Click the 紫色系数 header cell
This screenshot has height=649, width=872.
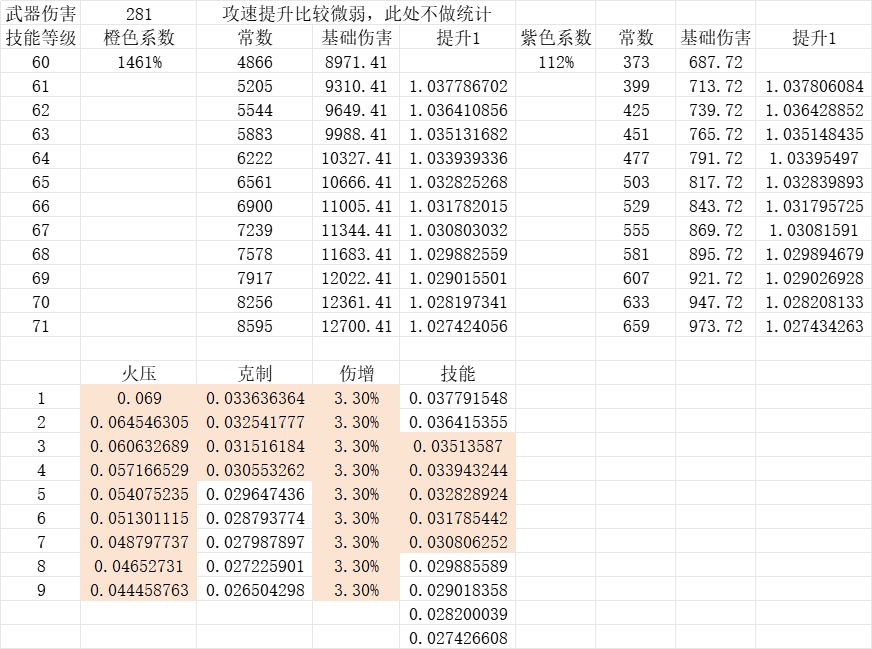coord(556,38)
